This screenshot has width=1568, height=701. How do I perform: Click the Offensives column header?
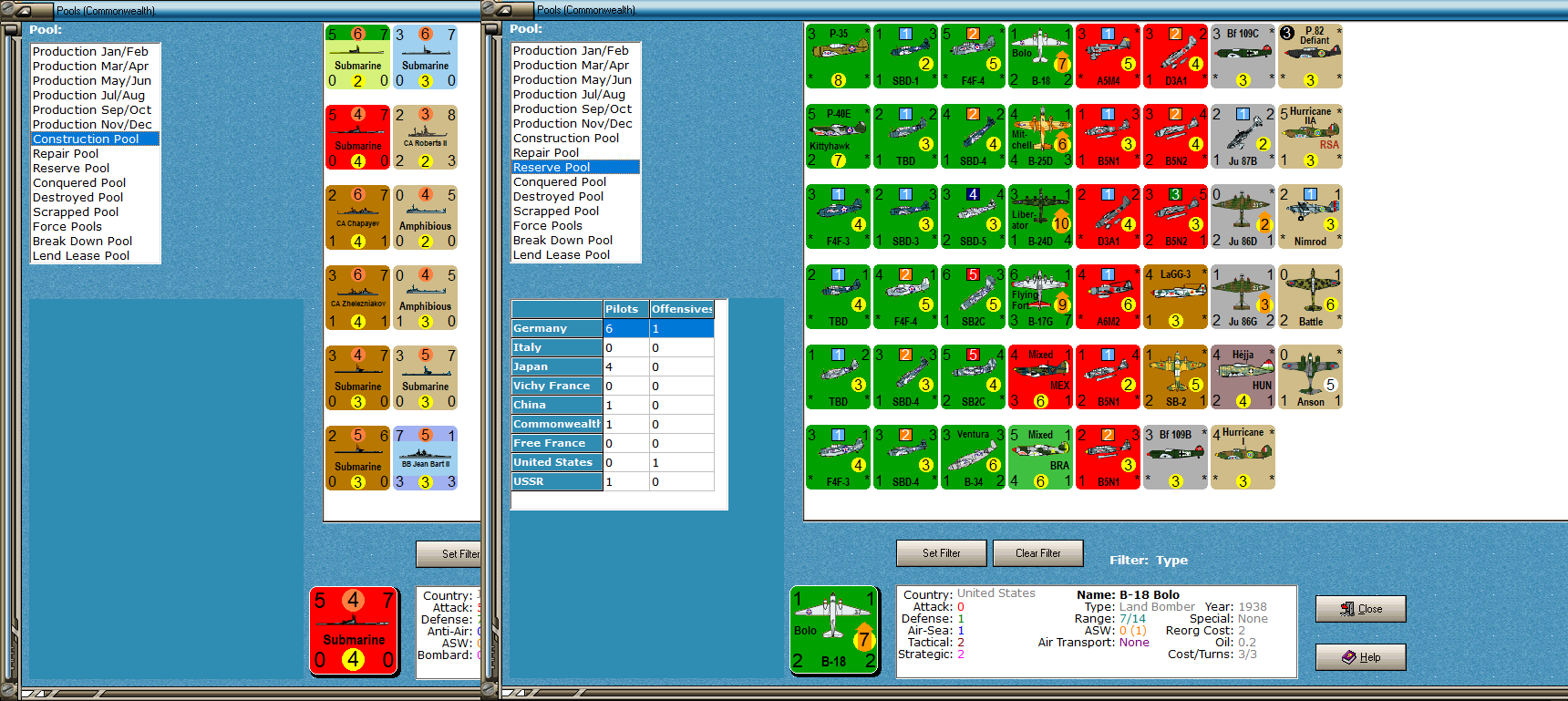[682, 309]
